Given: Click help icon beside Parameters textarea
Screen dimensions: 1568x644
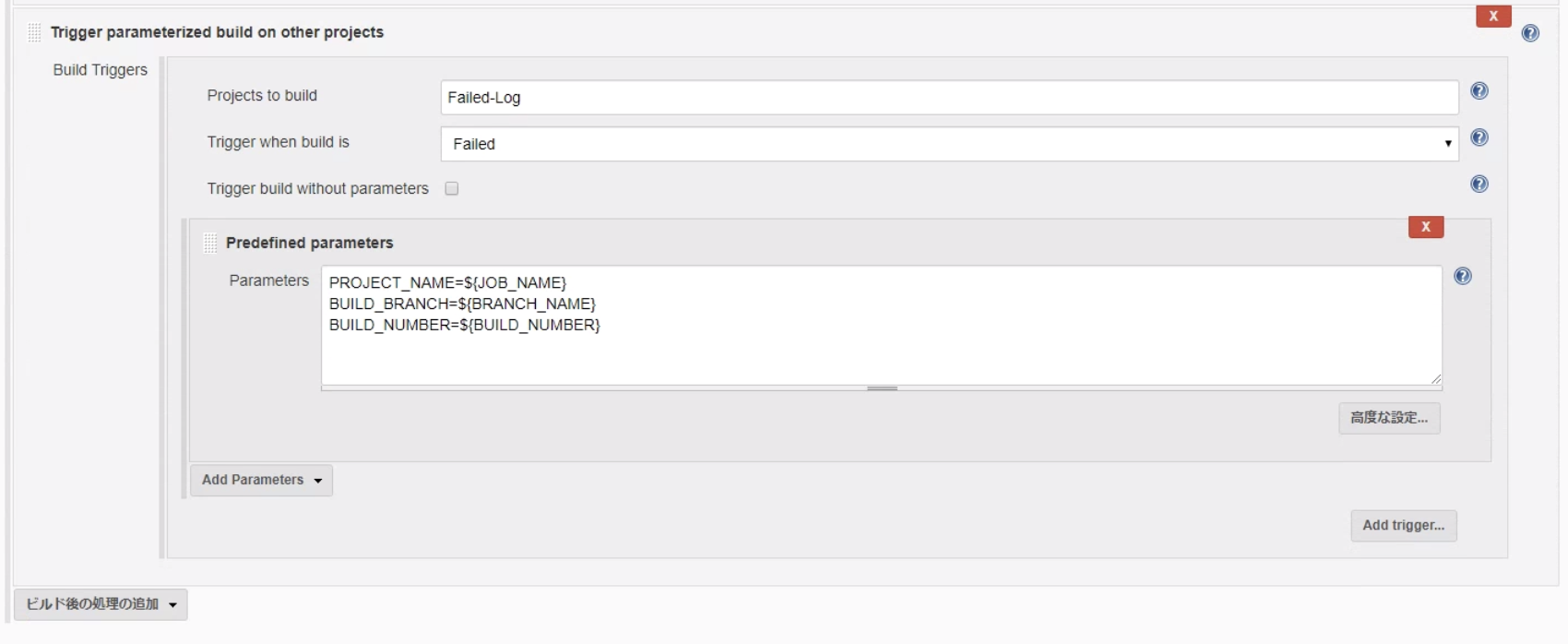Looking at the screenshot, I should [1462, 277].
